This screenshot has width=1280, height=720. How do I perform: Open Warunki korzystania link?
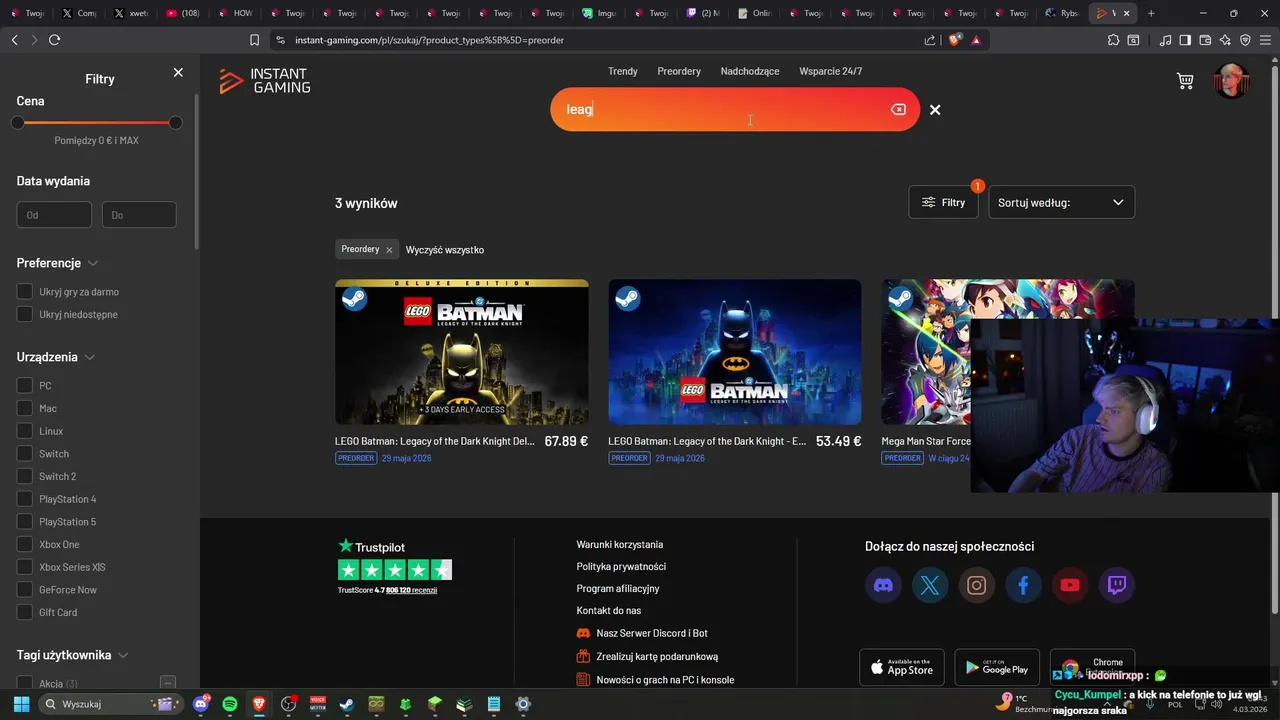pyautogui.click(x=619, y=545)
